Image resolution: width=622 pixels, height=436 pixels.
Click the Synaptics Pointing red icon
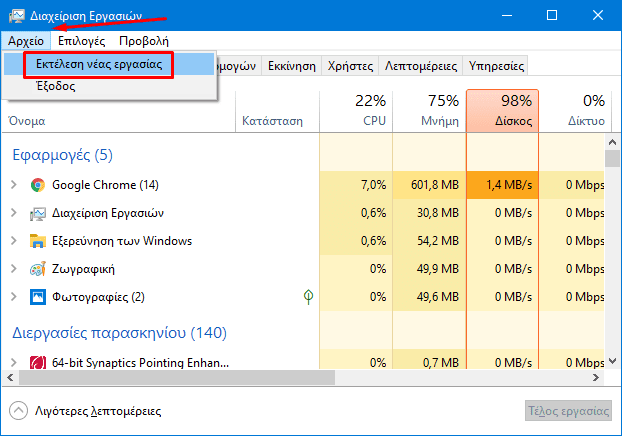click(38, 362)
